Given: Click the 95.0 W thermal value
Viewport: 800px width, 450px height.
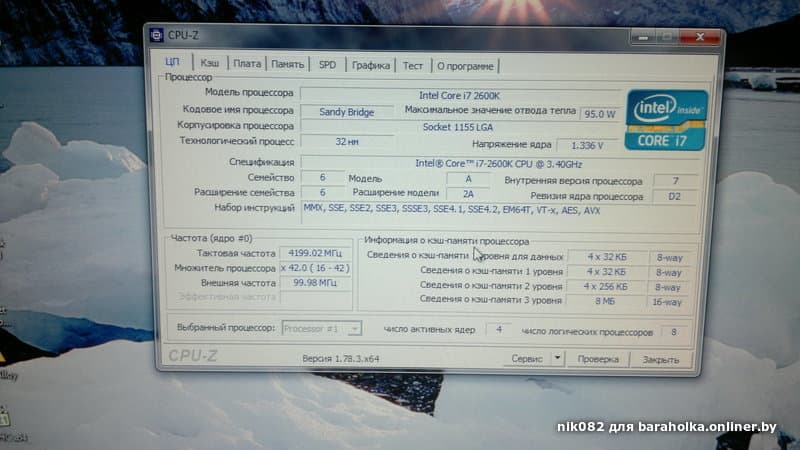Looking at the screenshot, I should coord(600,114).
